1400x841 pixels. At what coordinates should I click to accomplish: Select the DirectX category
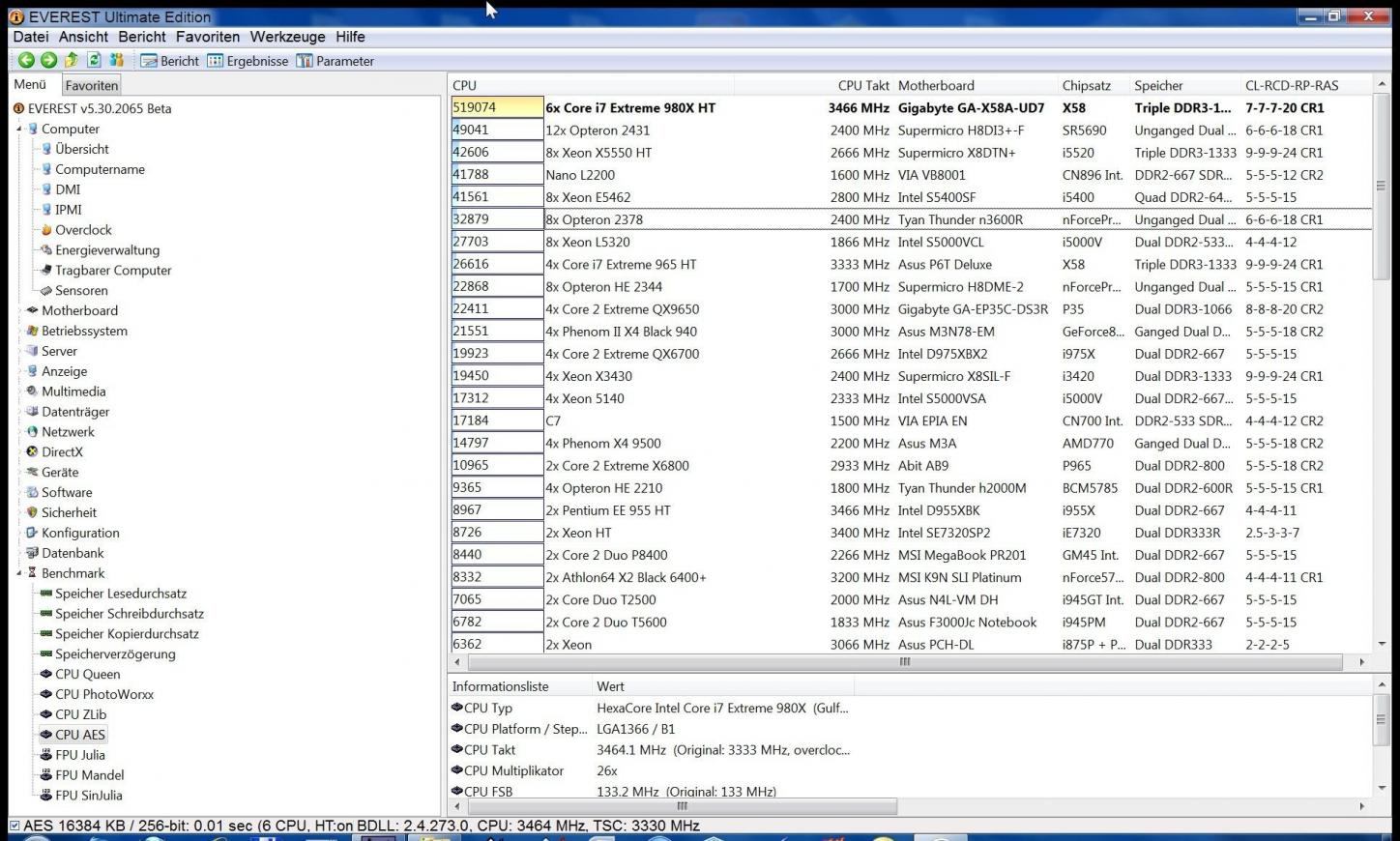(55, 452)
